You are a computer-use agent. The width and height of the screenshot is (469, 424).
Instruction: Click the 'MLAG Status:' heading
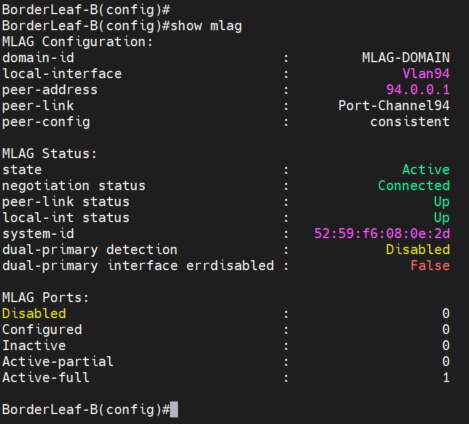(49, 154)
